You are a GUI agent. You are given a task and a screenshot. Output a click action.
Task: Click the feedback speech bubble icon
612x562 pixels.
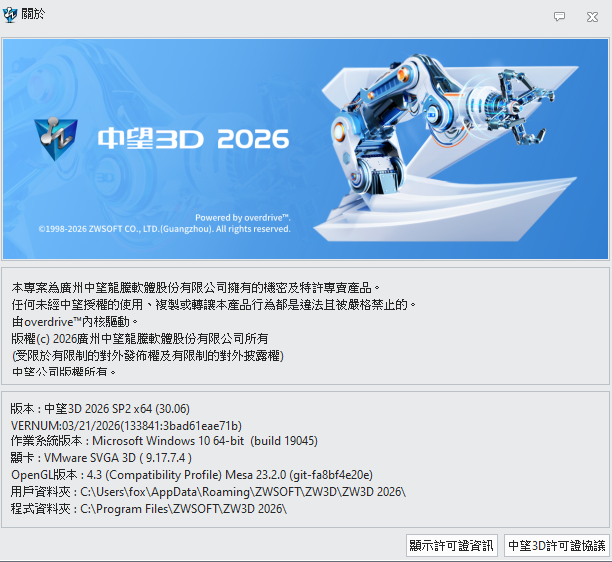coord(559,16)
